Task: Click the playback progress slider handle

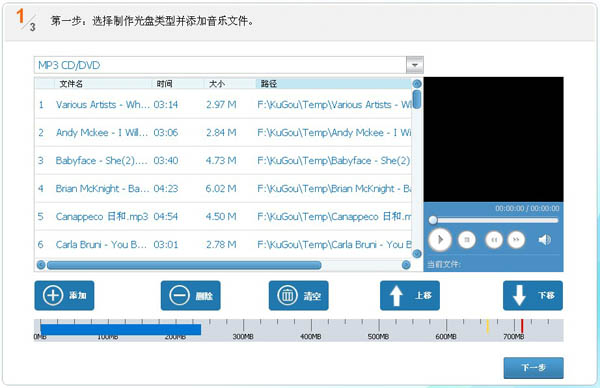Action: pyautogui.click(x=433, y=220)
